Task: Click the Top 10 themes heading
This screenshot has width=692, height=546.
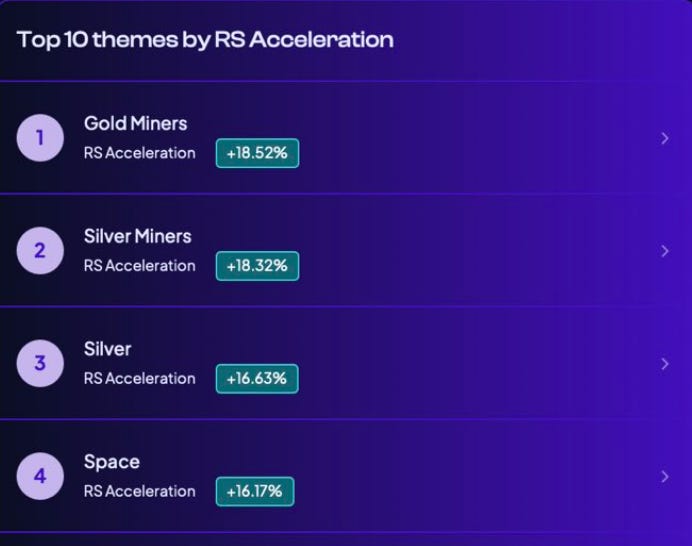Action: click(205, 40)
